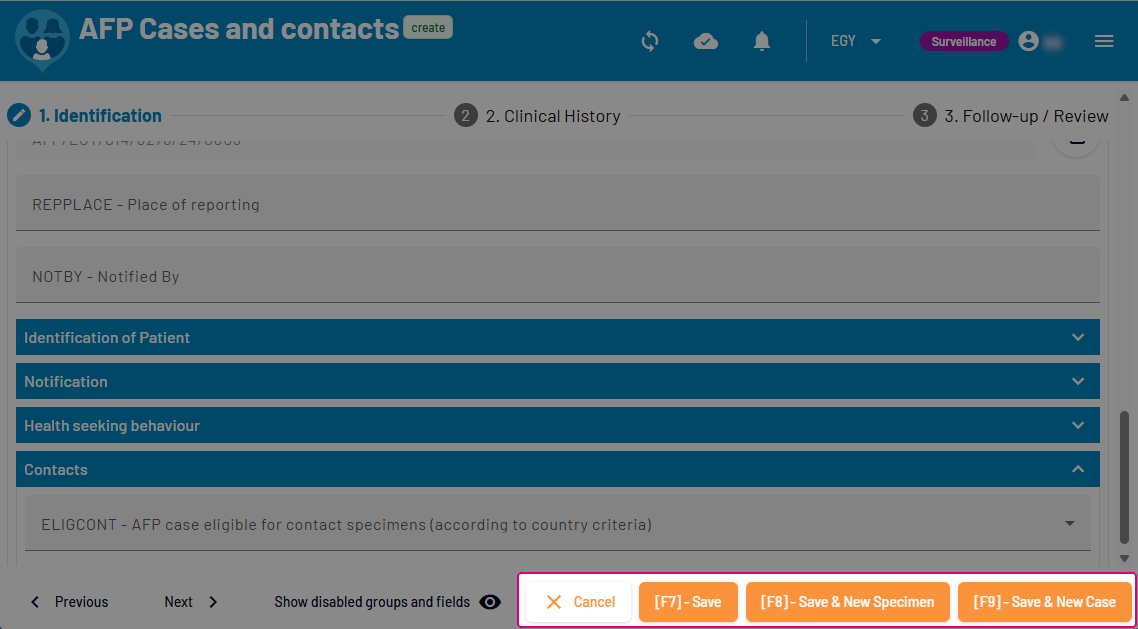Click the cloud status icon
The height and width of the screenshot is (629, 1138).
[706, 41]
